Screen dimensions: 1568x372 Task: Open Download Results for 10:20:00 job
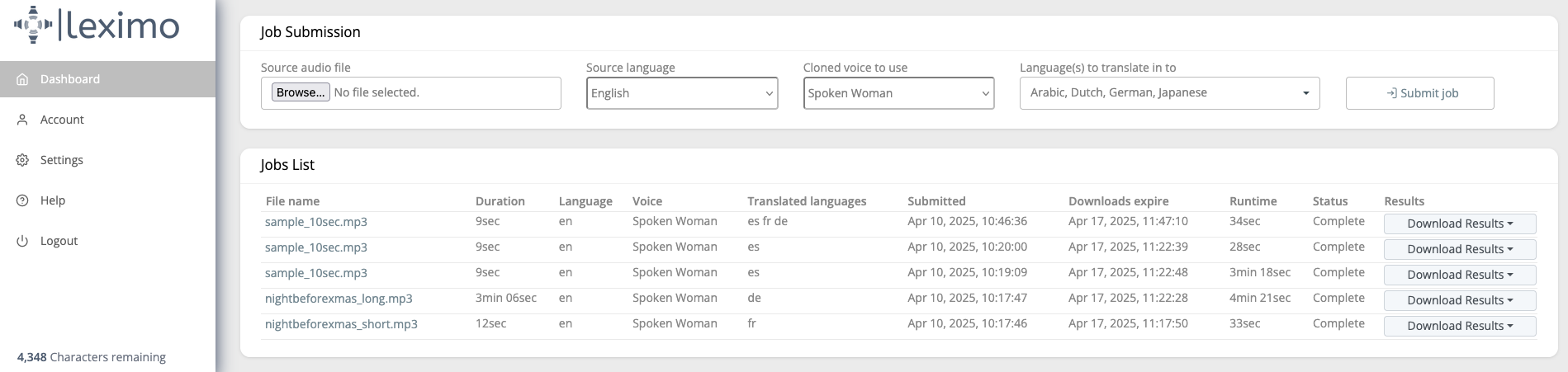click(x=1460, y=249)
